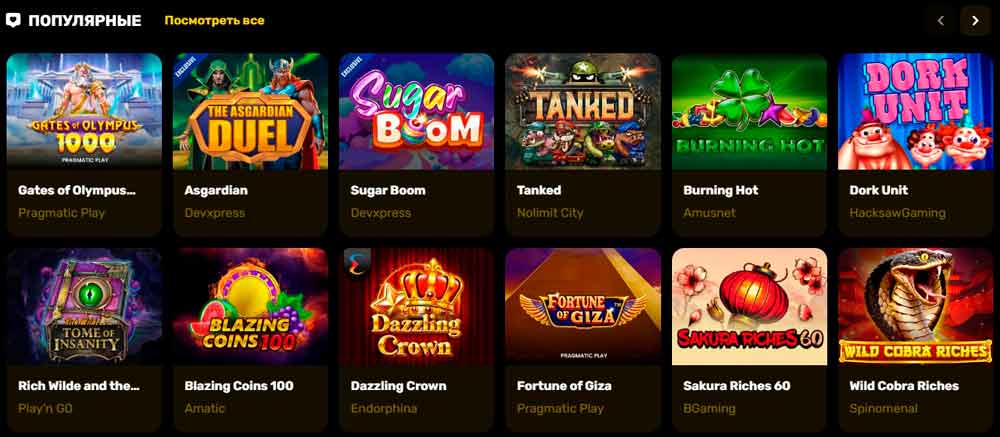Select Sugar Boom game thumbnail
1000x437 pixels.
point(416,112)
